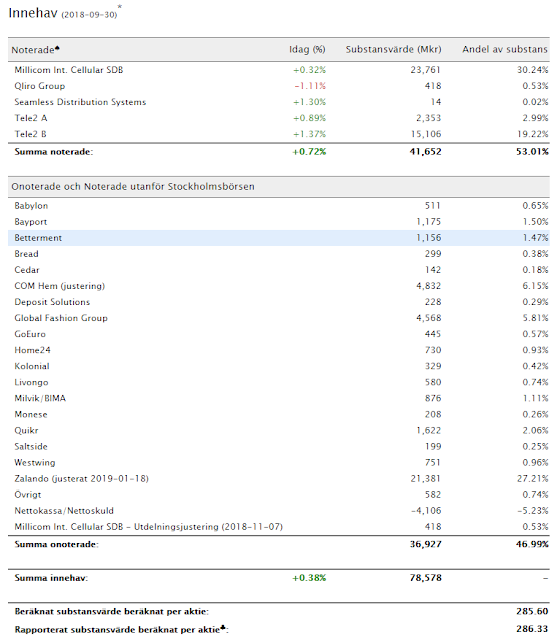Click the 285.60 calculated NAV value
This screenshot has width=557, height=640.
pyautogui.click(x=532, y=611)
